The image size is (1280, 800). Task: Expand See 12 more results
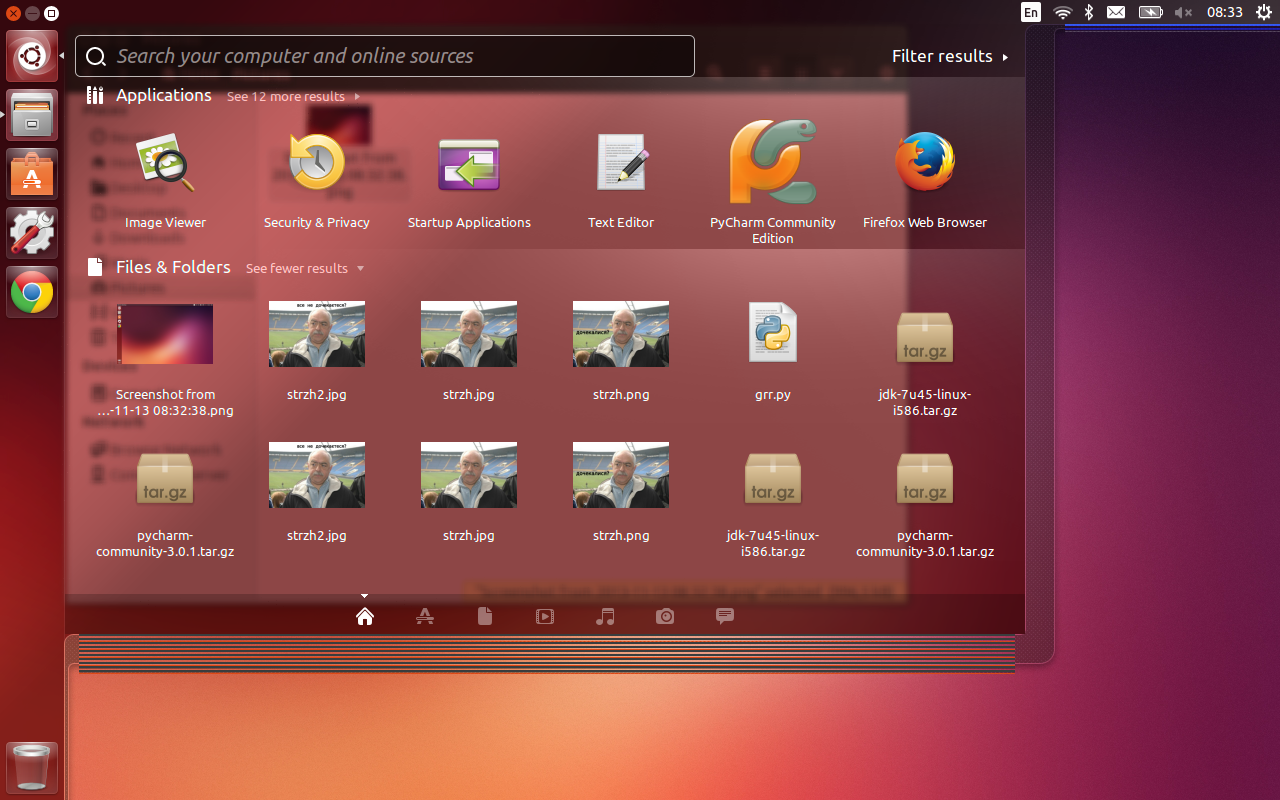point(293,97)
